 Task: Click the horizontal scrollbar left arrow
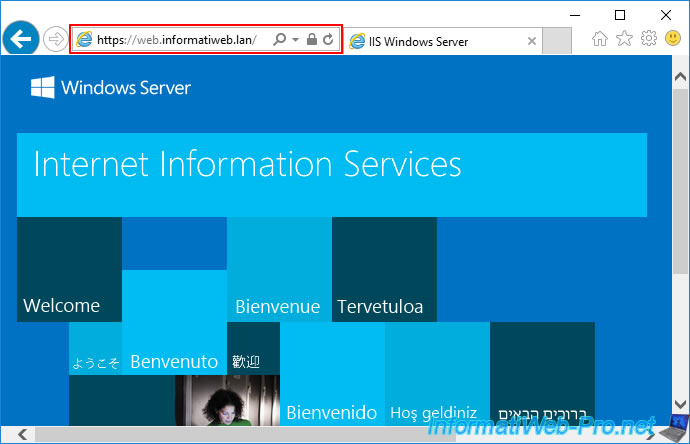[x=23, y=435]
